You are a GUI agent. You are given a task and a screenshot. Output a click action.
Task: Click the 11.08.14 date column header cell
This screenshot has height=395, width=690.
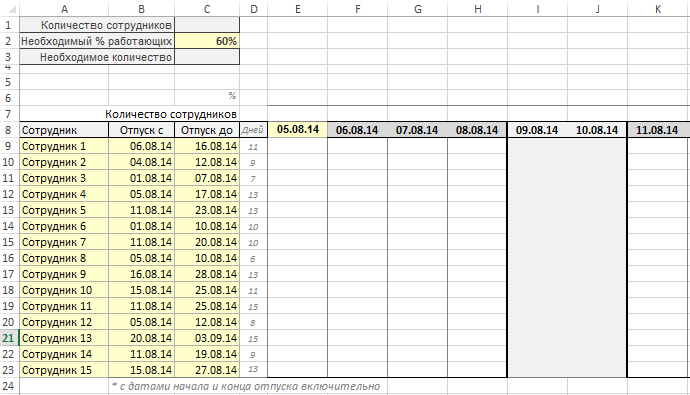click(657, 130)
